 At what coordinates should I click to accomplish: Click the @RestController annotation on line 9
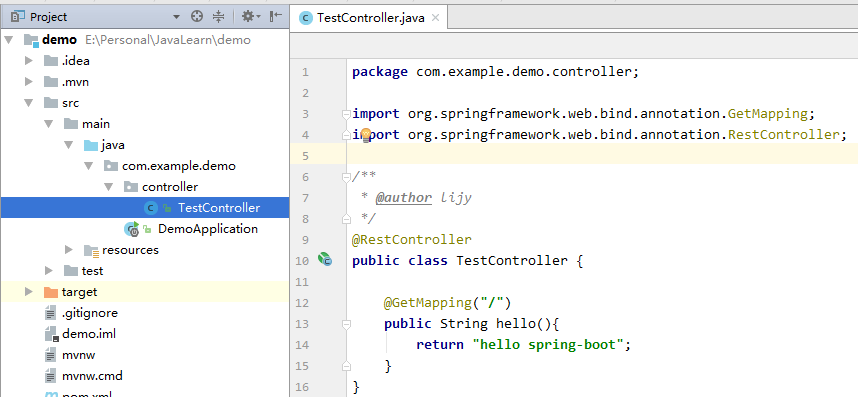click(411, 240)
